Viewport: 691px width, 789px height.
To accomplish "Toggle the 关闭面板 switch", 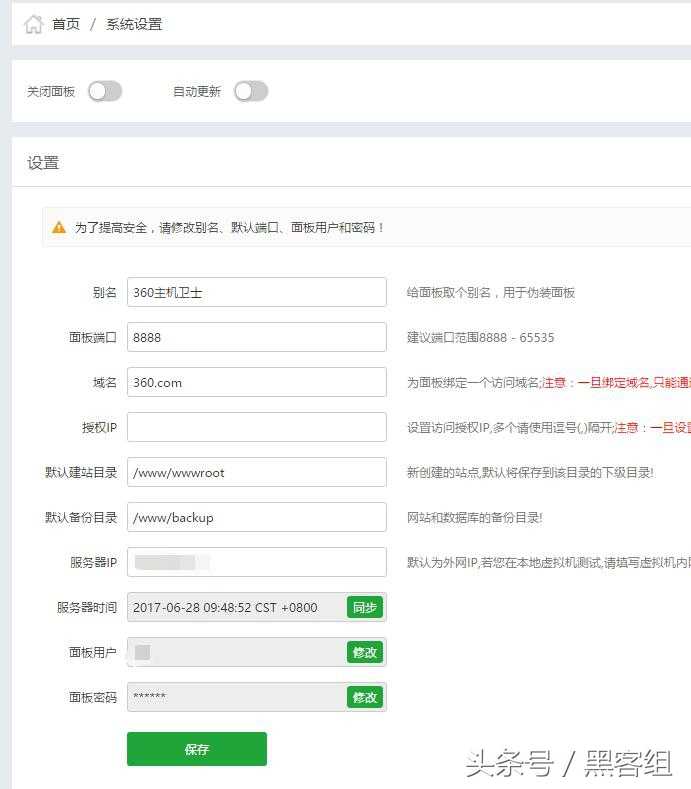I will point(105,92).
